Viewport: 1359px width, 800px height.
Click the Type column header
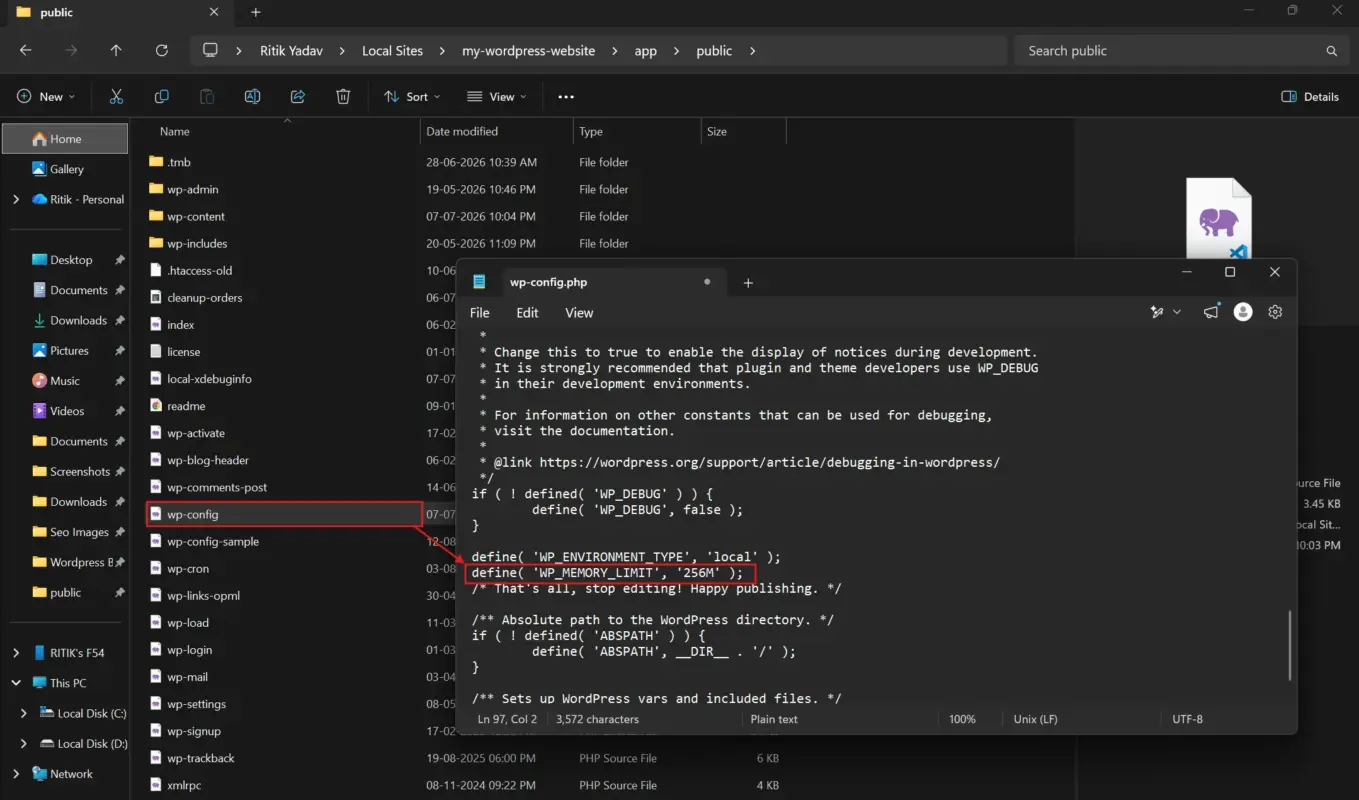[637, 131]
